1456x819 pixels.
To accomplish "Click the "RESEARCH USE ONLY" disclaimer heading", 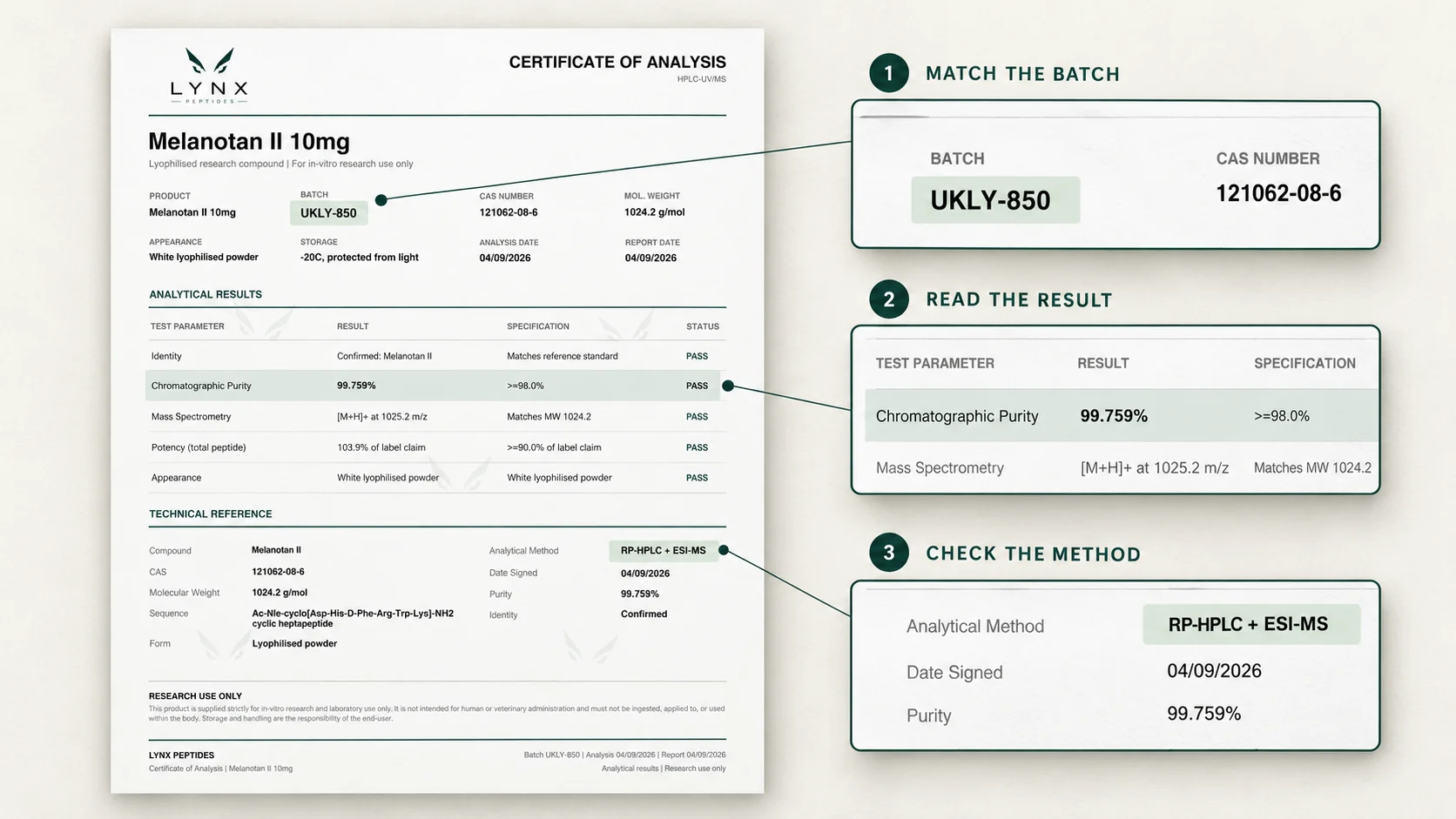I will (195, 696).
